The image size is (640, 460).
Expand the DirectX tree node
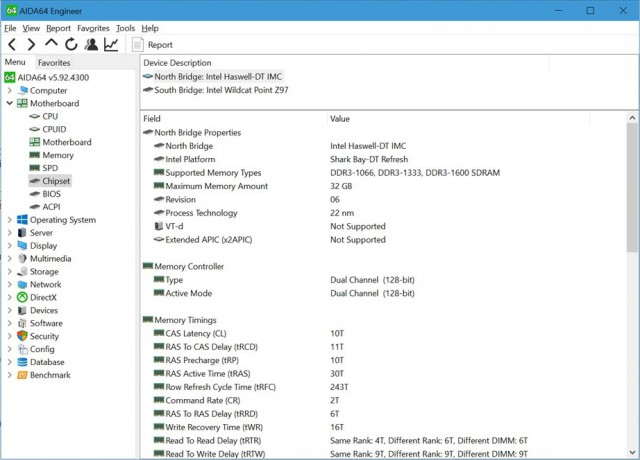coord(10,297)
